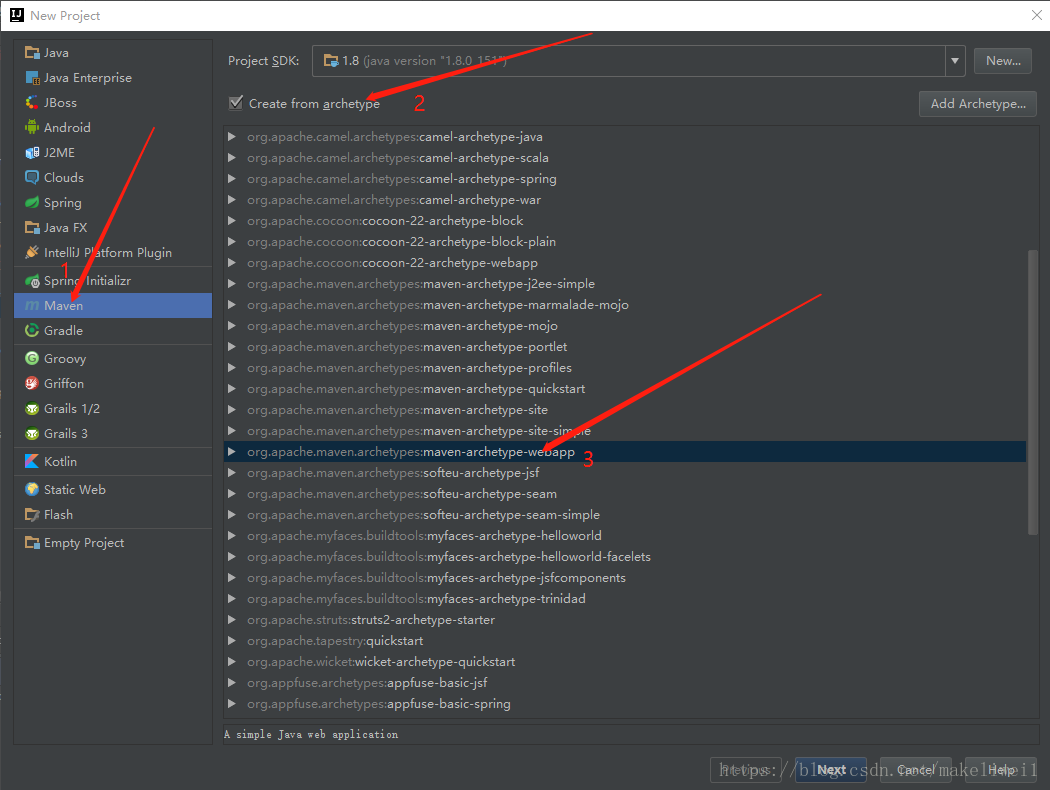The image size is (1050, 790).
Task: Click the Griffon icon
Action: (31, 384)
